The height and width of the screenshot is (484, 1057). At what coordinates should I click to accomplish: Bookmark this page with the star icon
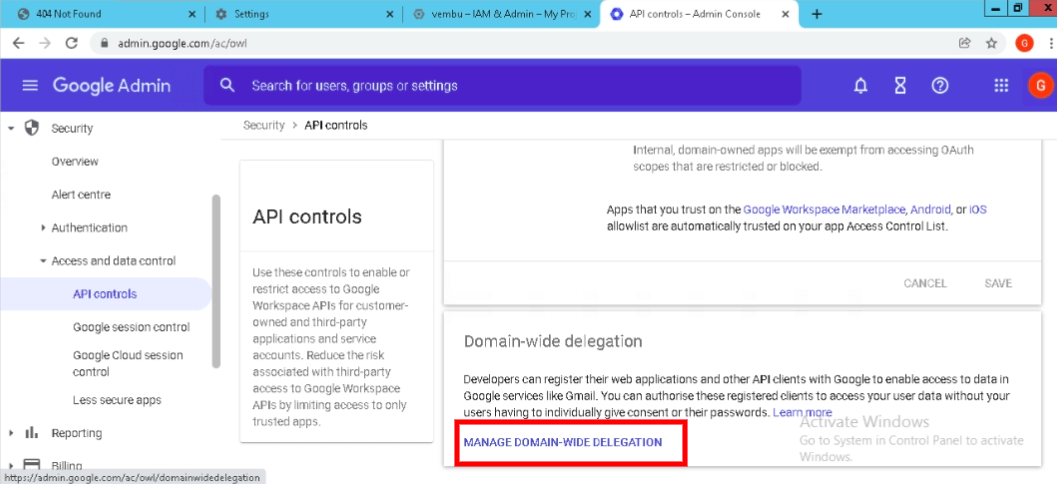pos(991,43)
